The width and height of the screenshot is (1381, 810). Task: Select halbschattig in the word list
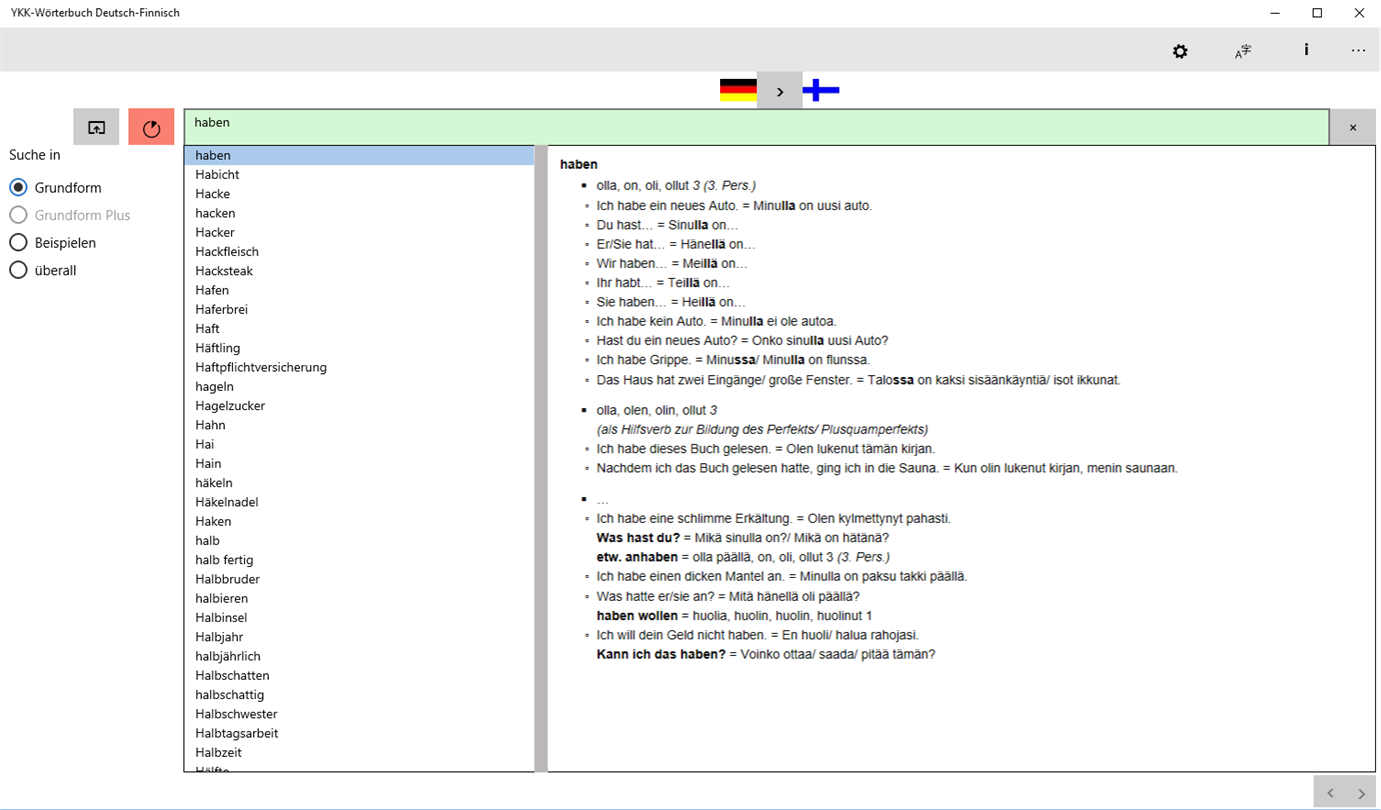click(360, 694)
